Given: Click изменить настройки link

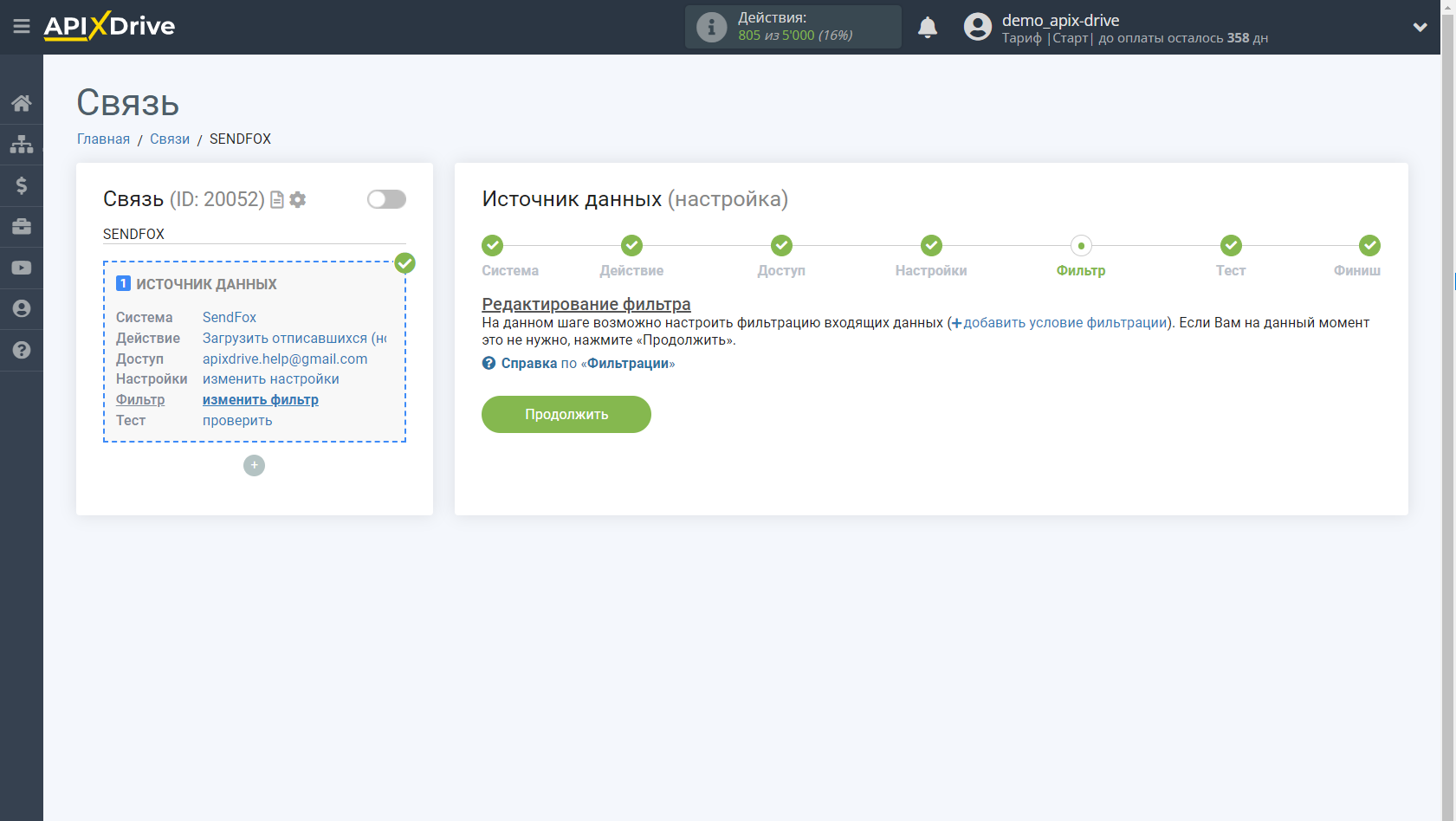Looking at the screenshot, I should tap(271, 379).
